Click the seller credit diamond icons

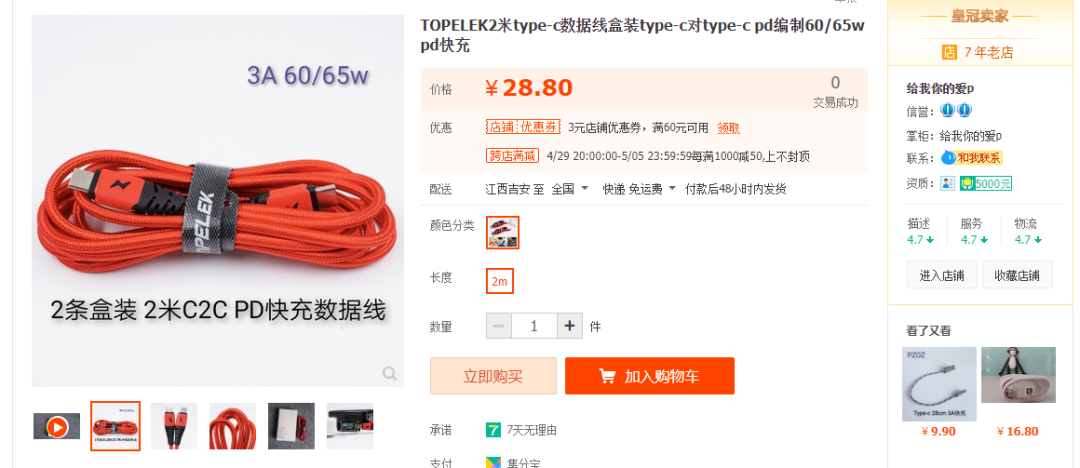956,111
